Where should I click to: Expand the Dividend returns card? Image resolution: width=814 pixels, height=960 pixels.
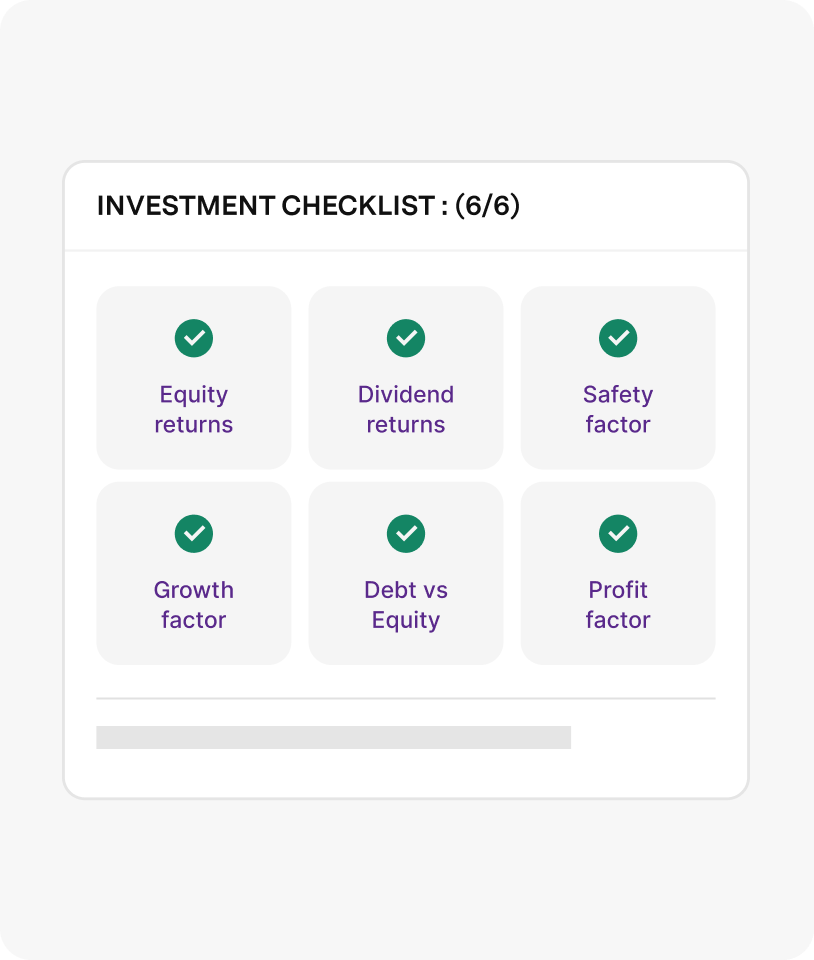point(405,377)
